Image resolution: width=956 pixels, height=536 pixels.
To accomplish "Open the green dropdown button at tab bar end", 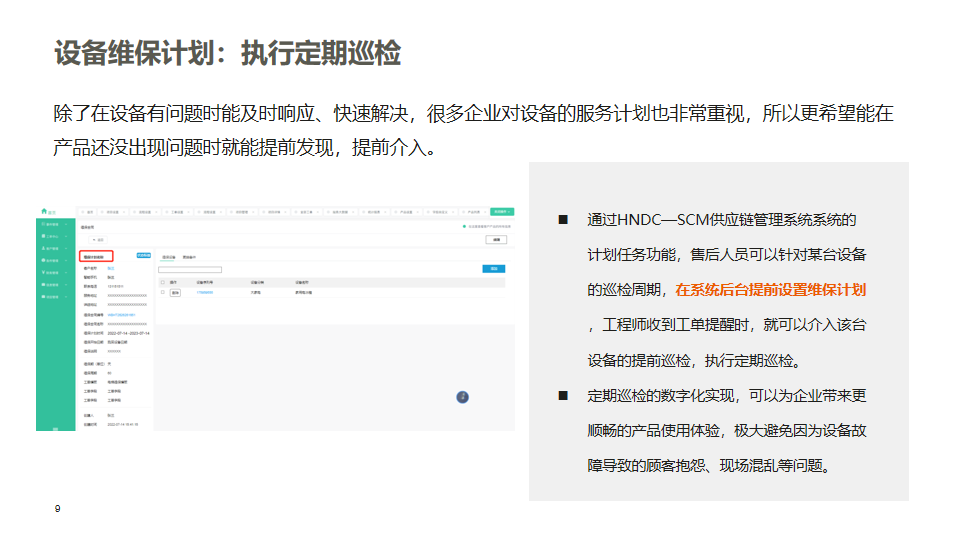I will pos(502,212).
